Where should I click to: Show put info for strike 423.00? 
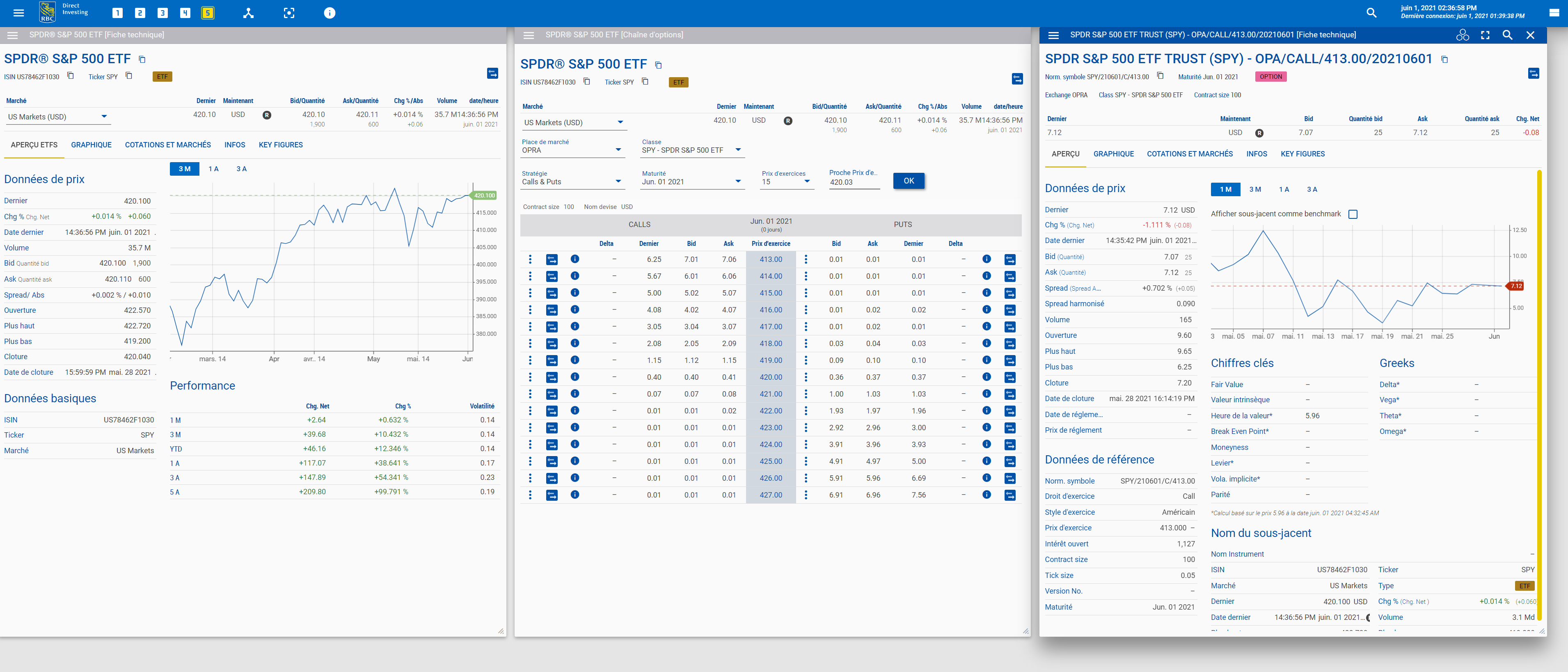(x=986, y=427)
